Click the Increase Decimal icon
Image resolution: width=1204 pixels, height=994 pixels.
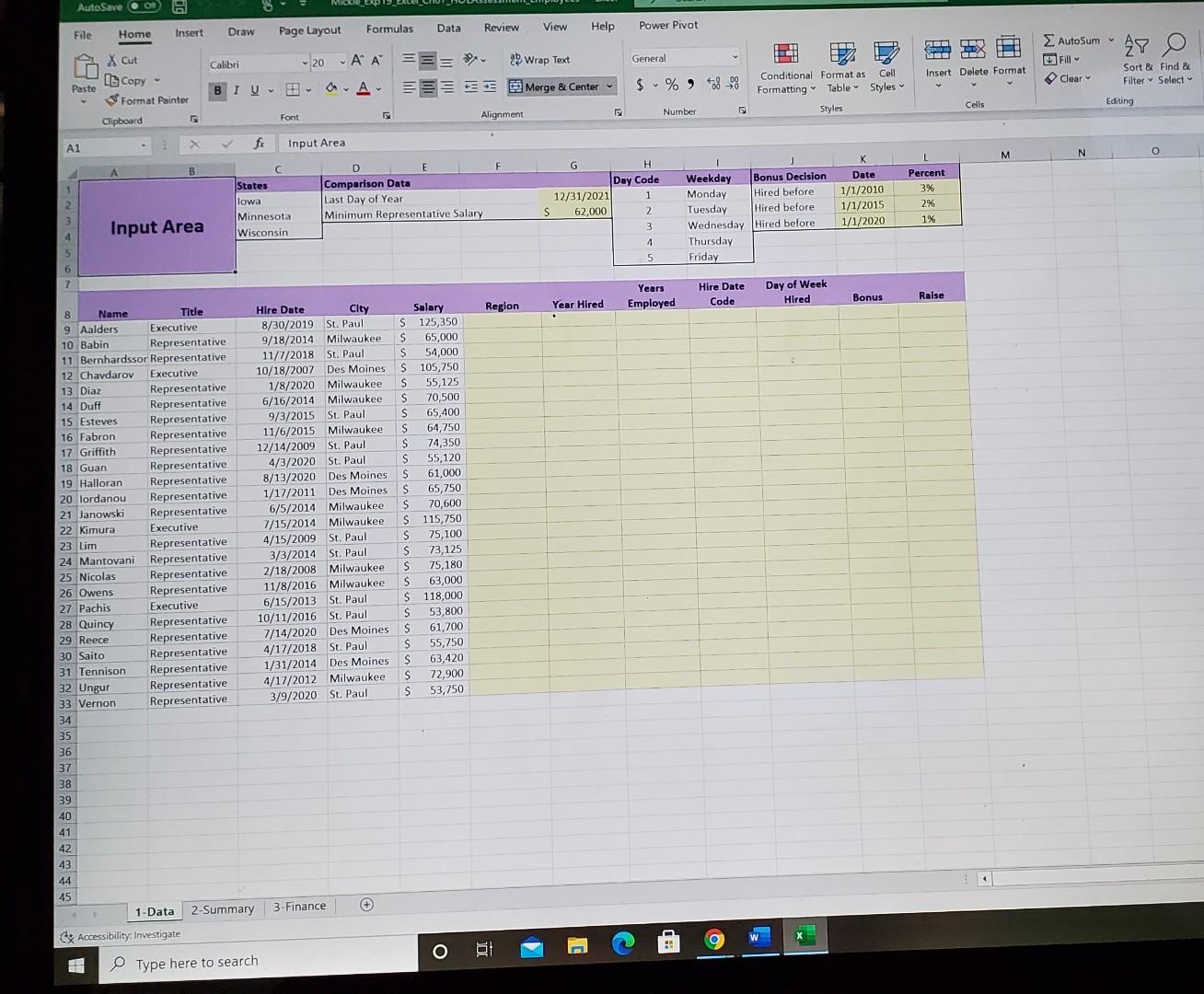pos(713,83)
